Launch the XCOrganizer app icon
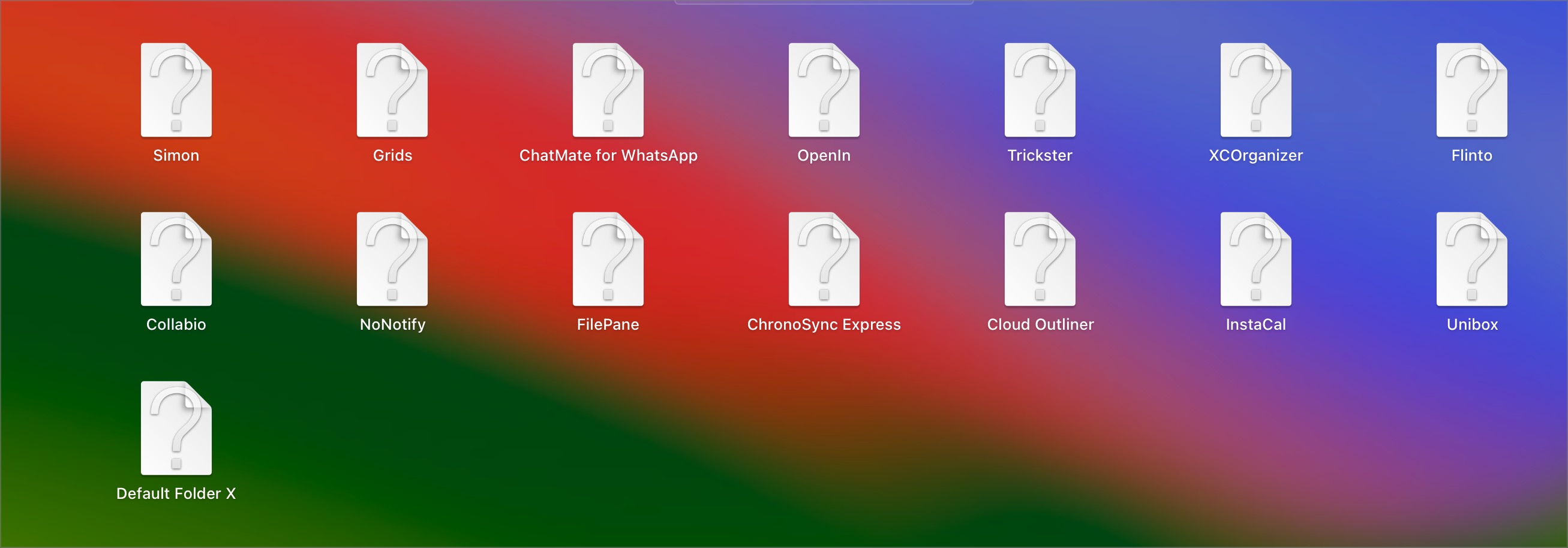 point(1255,90)
